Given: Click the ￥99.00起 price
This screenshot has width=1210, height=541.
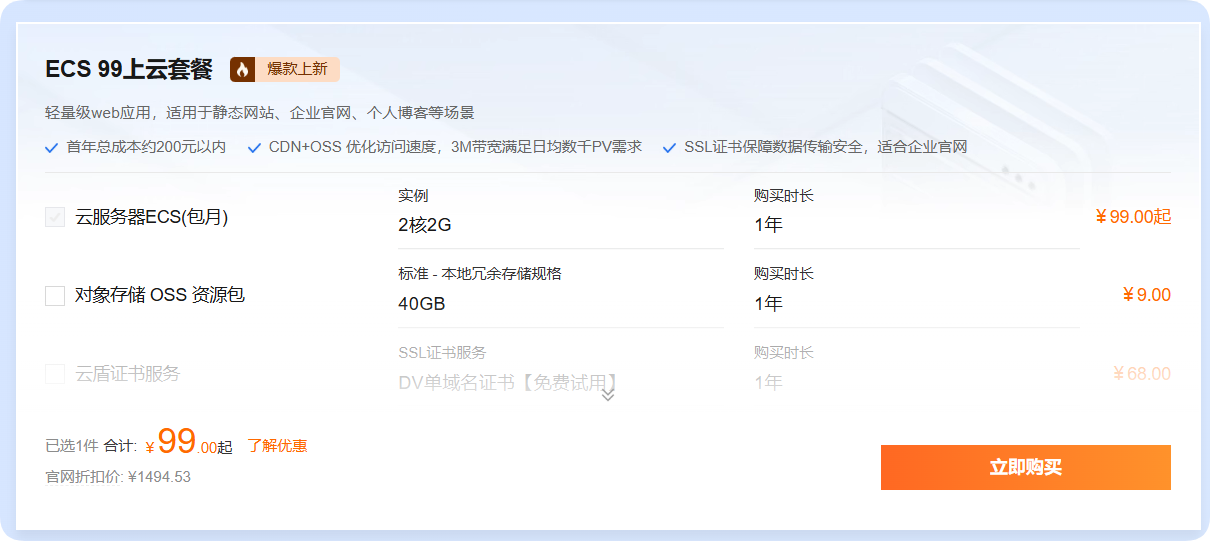Looking at the screenshot, I should tap(1132, 217).
